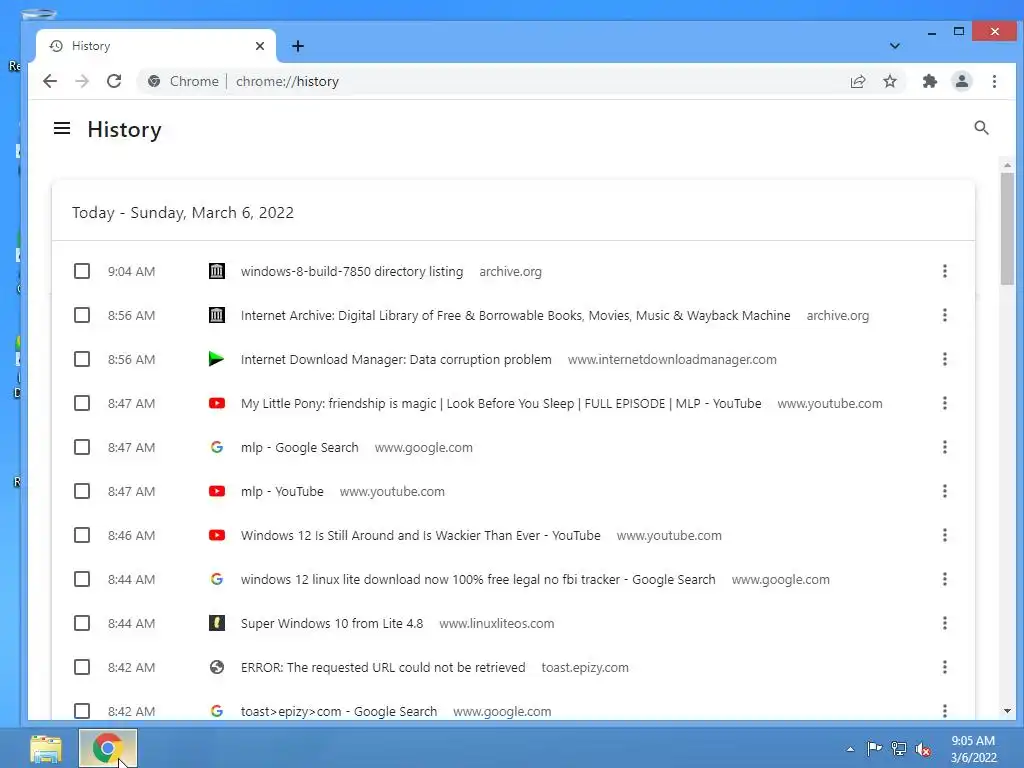Tick checkbox for mlp - YouTube entry
The width and height of the screenshot is (1024, 768).
[x=82, y=491]
